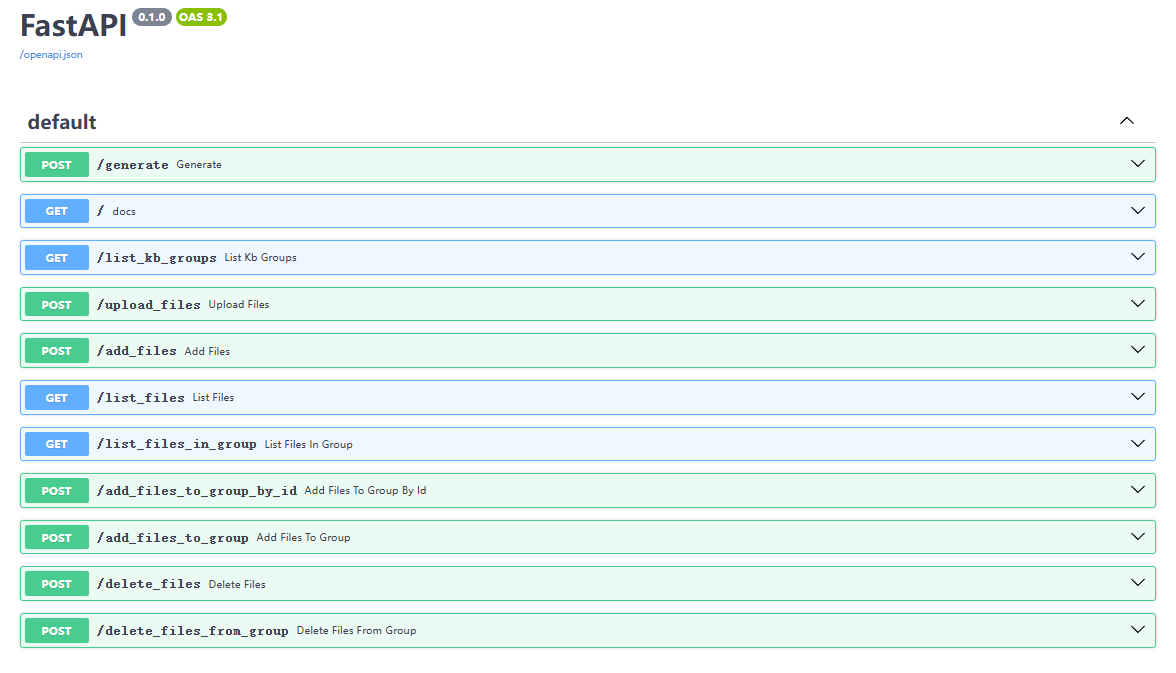The width and height of the screenshot is (1176, 673).
Task: Click the GET badge for /list_files_in_group
Action: [x=57, y=444]
